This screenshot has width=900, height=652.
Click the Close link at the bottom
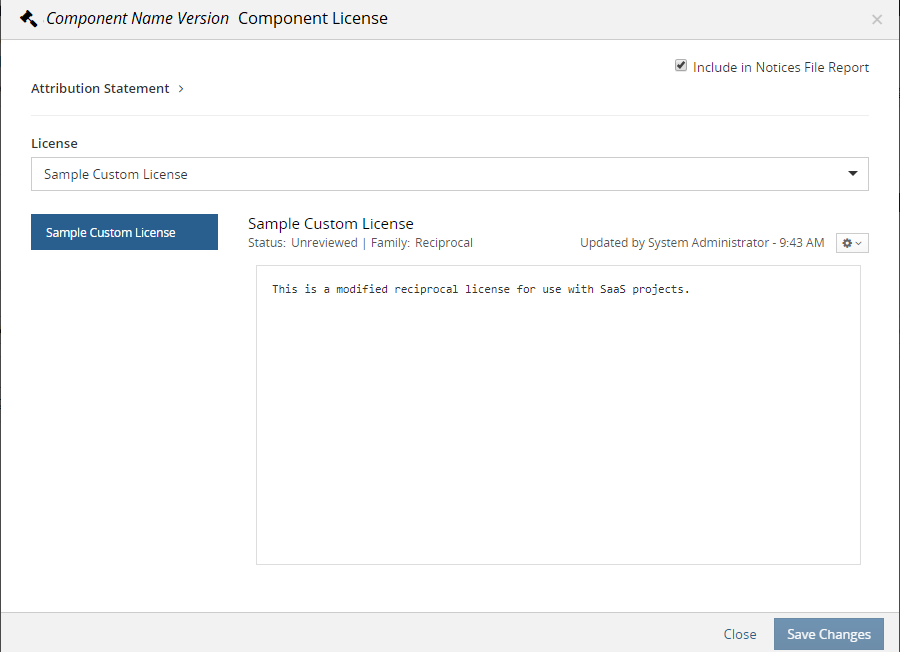coord(740,634)
